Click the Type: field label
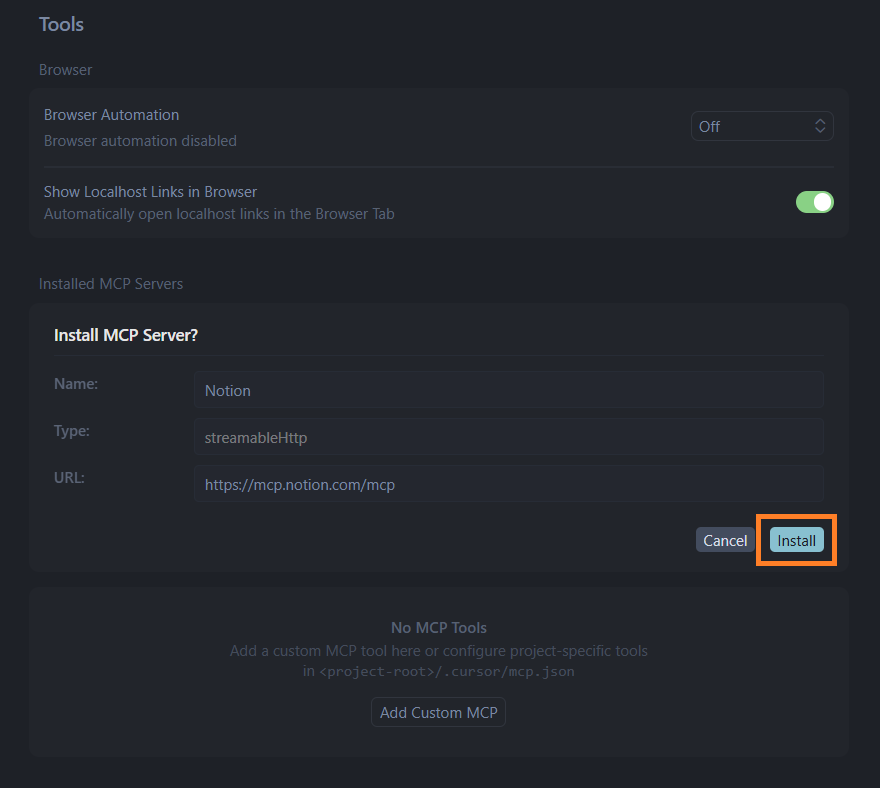 click(72, 430)
